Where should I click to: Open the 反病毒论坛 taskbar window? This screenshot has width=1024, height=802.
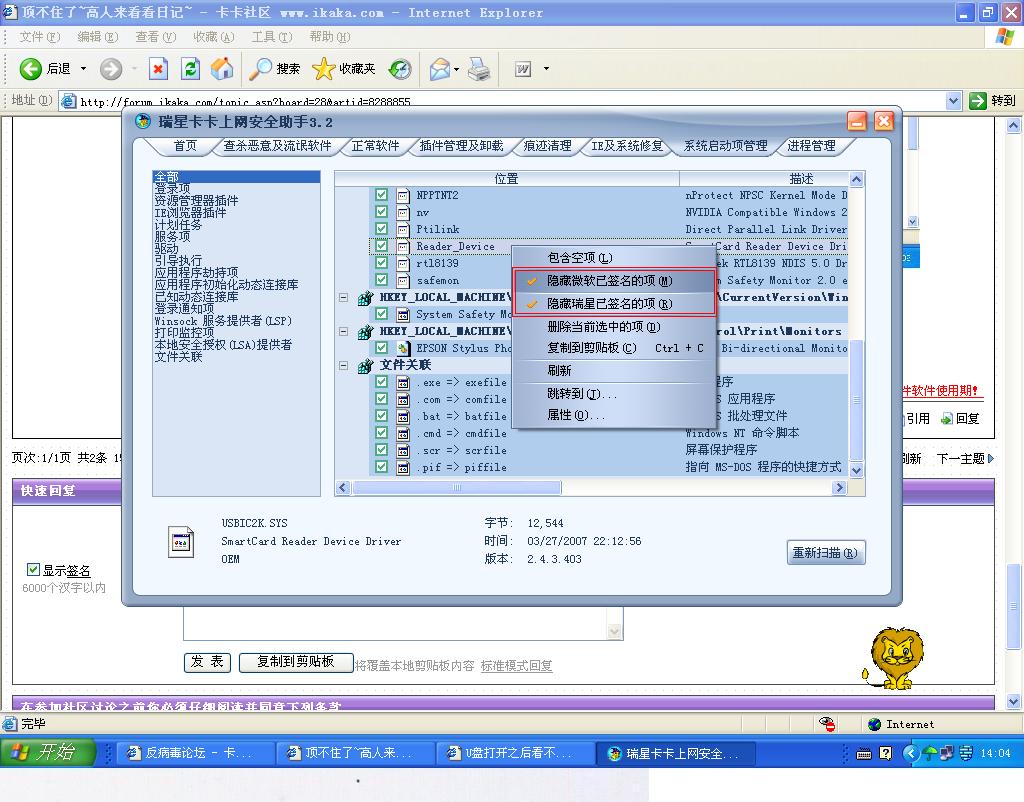click(196, 753)
